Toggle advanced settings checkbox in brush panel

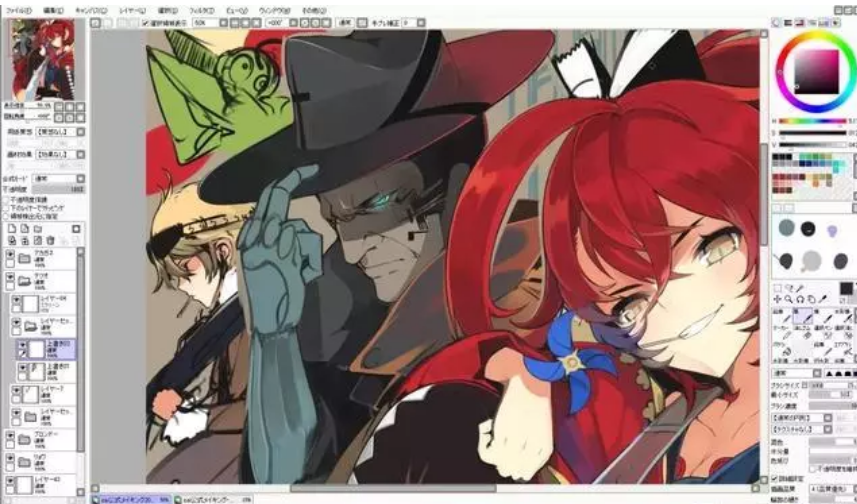[x=774, y=479]
